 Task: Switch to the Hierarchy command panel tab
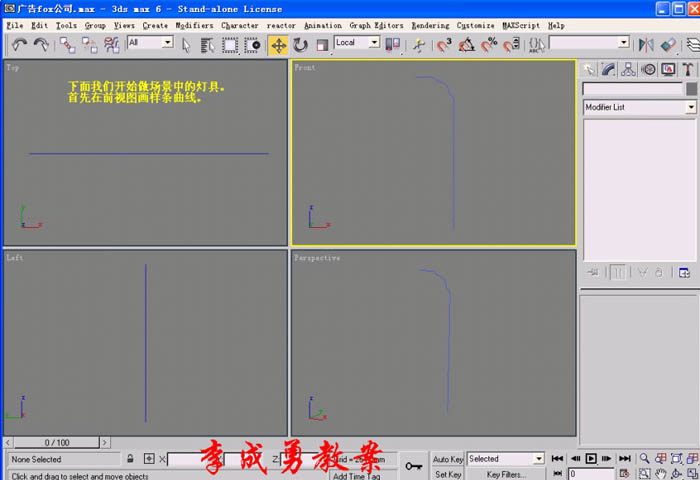pos(628,70)
